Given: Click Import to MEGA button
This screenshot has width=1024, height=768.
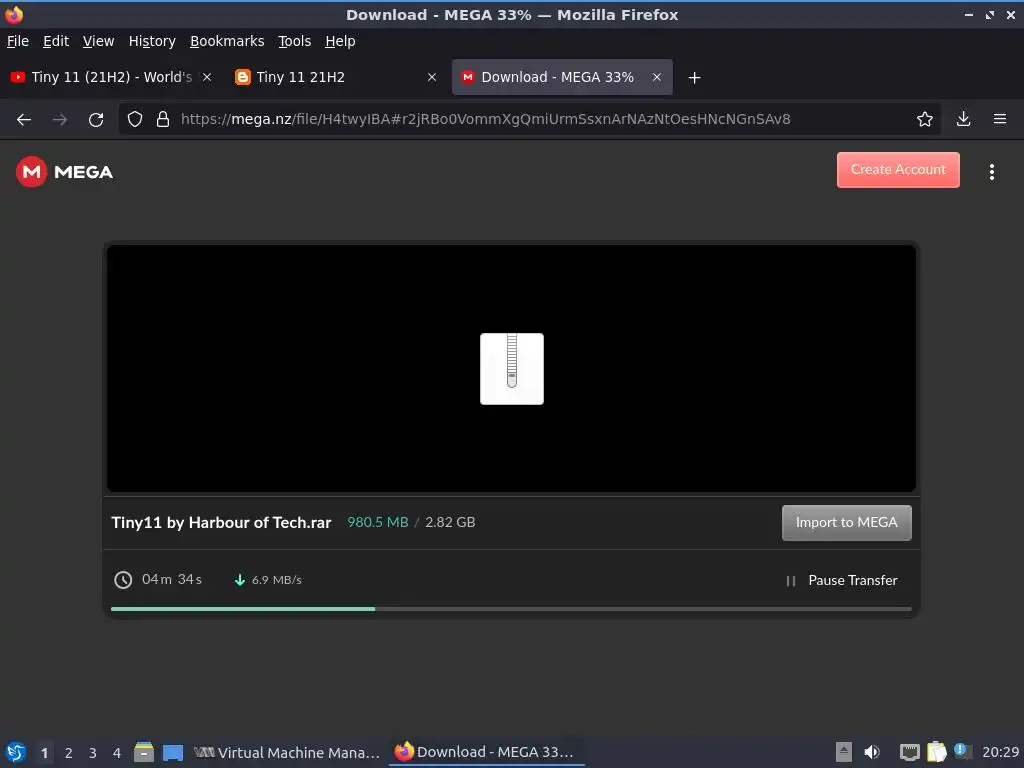Looking at the screenshot, I should 846,522.
